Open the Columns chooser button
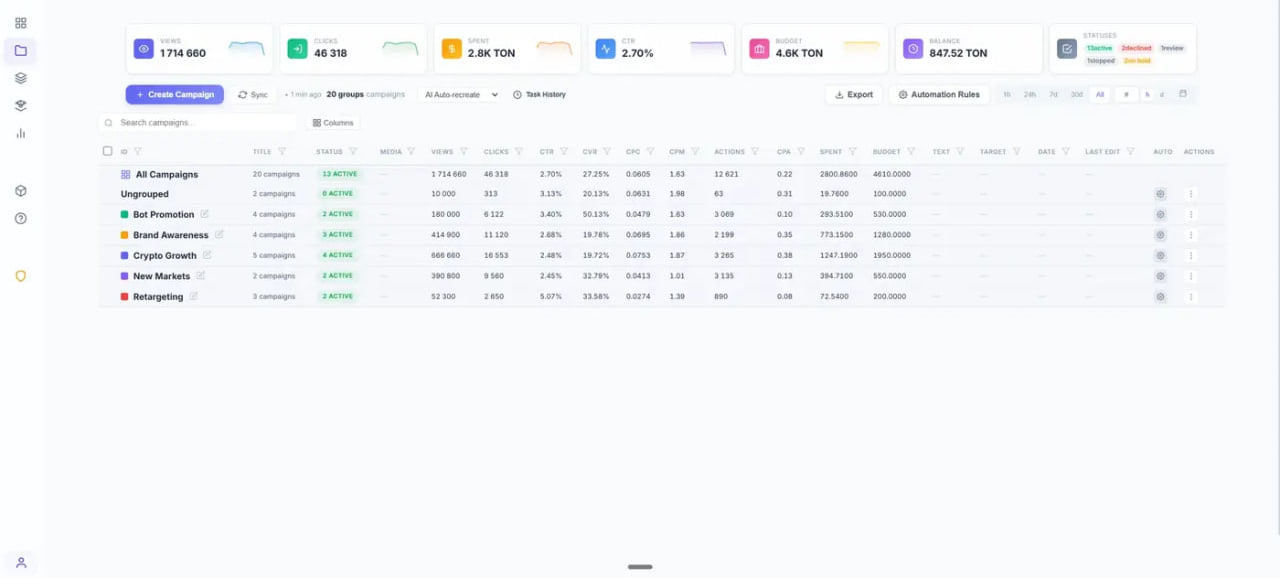Image resolution: width=1280 pixels, height=578 pixels. [333, 122]
